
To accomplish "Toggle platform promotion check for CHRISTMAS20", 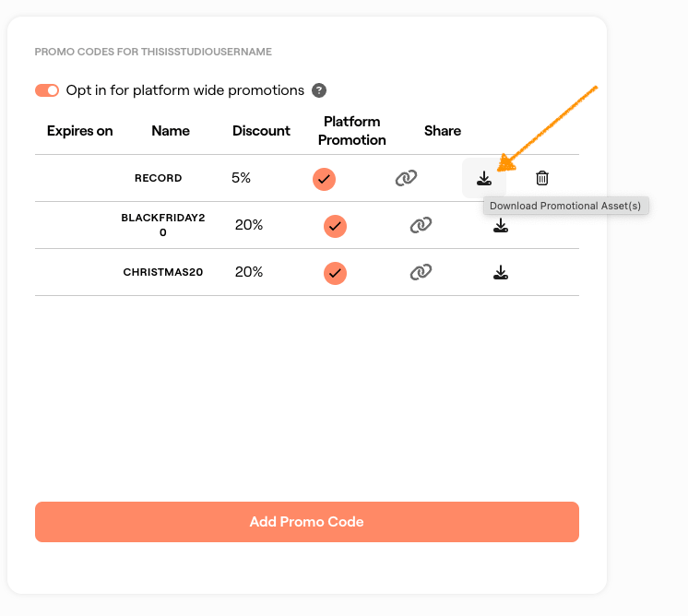I will tap(335, 272).
